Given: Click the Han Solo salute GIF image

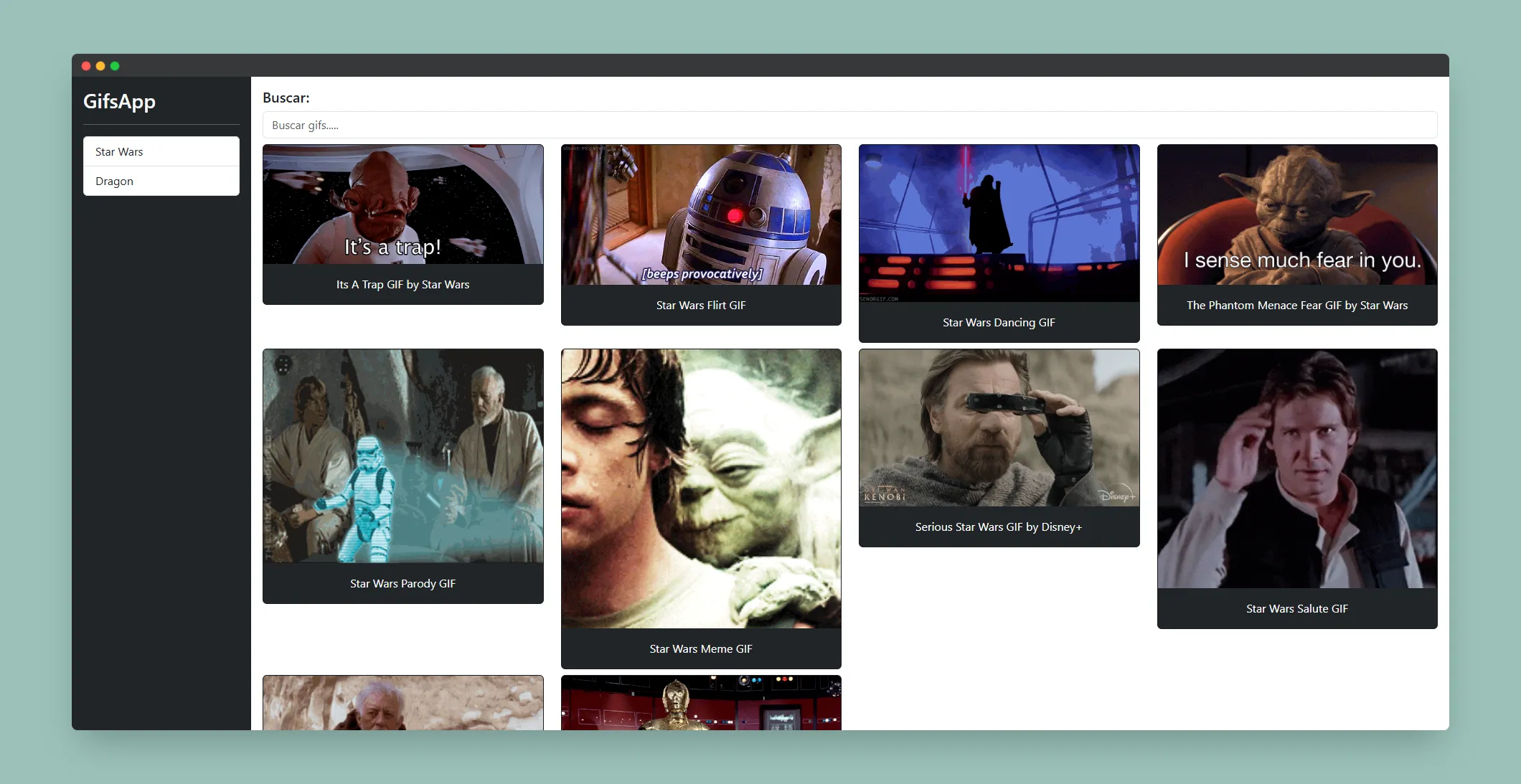Looking at the screenshot, I should click(1296, 468).
